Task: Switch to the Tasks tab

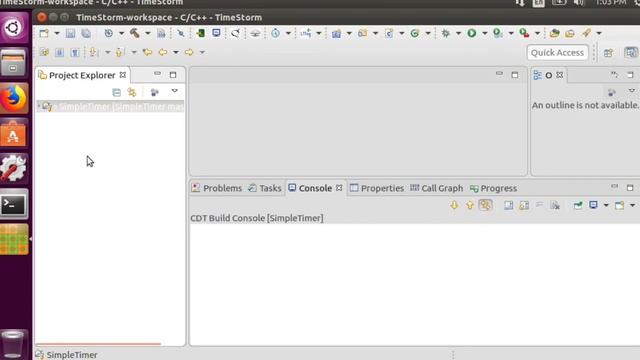Action: [x=264, y=188]
